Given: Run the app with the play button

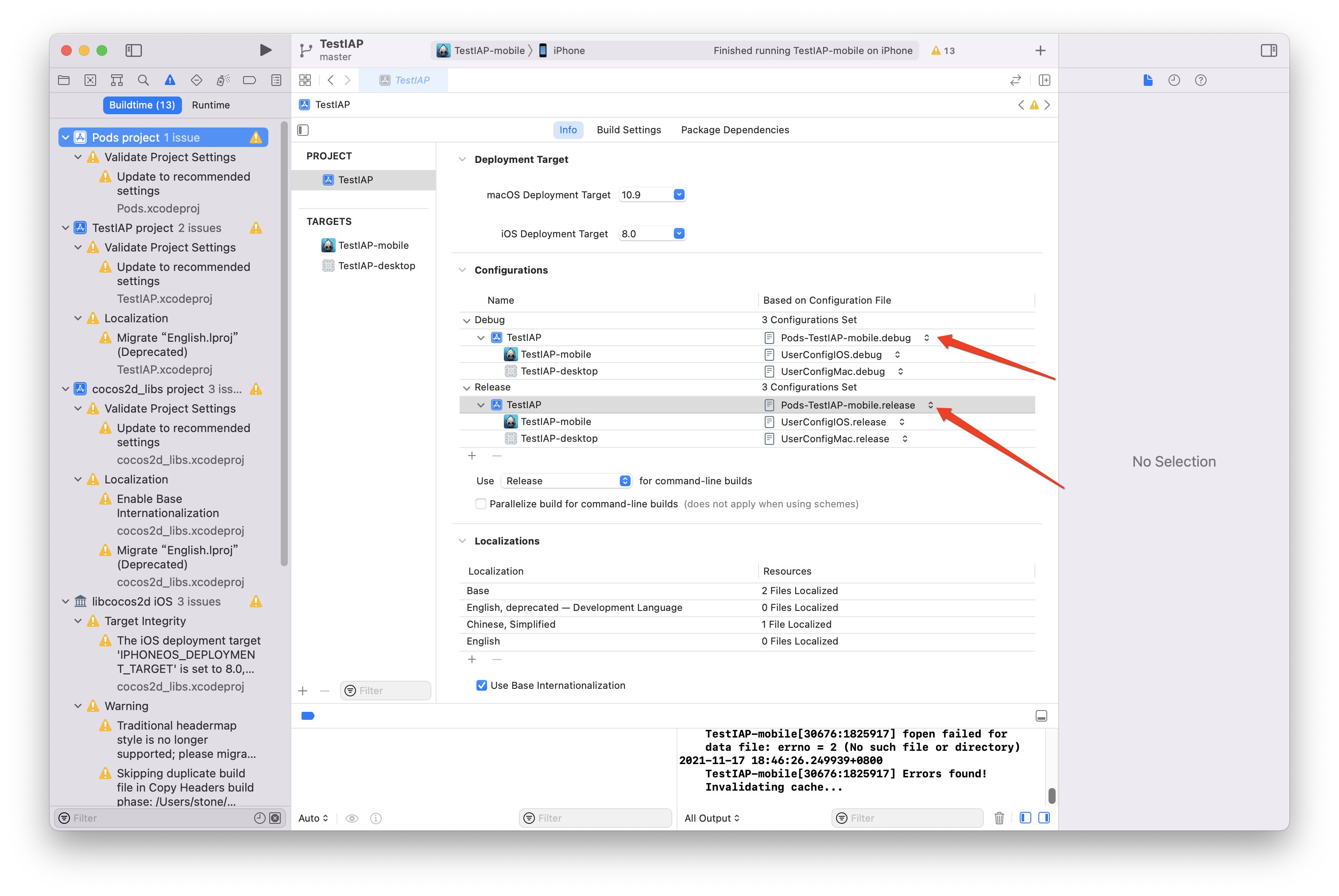Looking at the screenshot, I should click(x=265, y=50).
